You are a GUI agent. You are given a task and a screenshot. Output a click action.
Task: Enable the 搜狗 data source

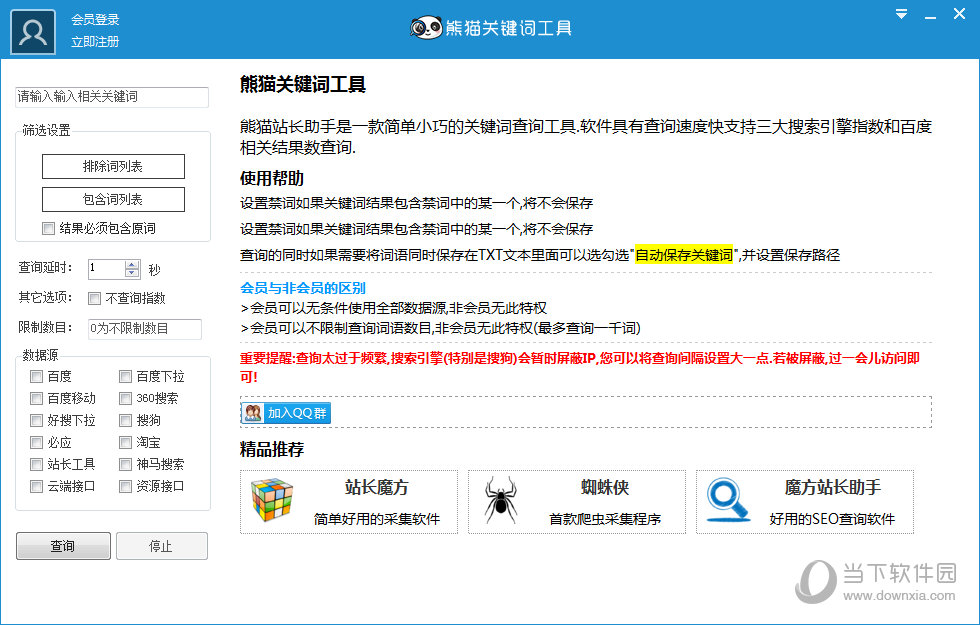125,420
